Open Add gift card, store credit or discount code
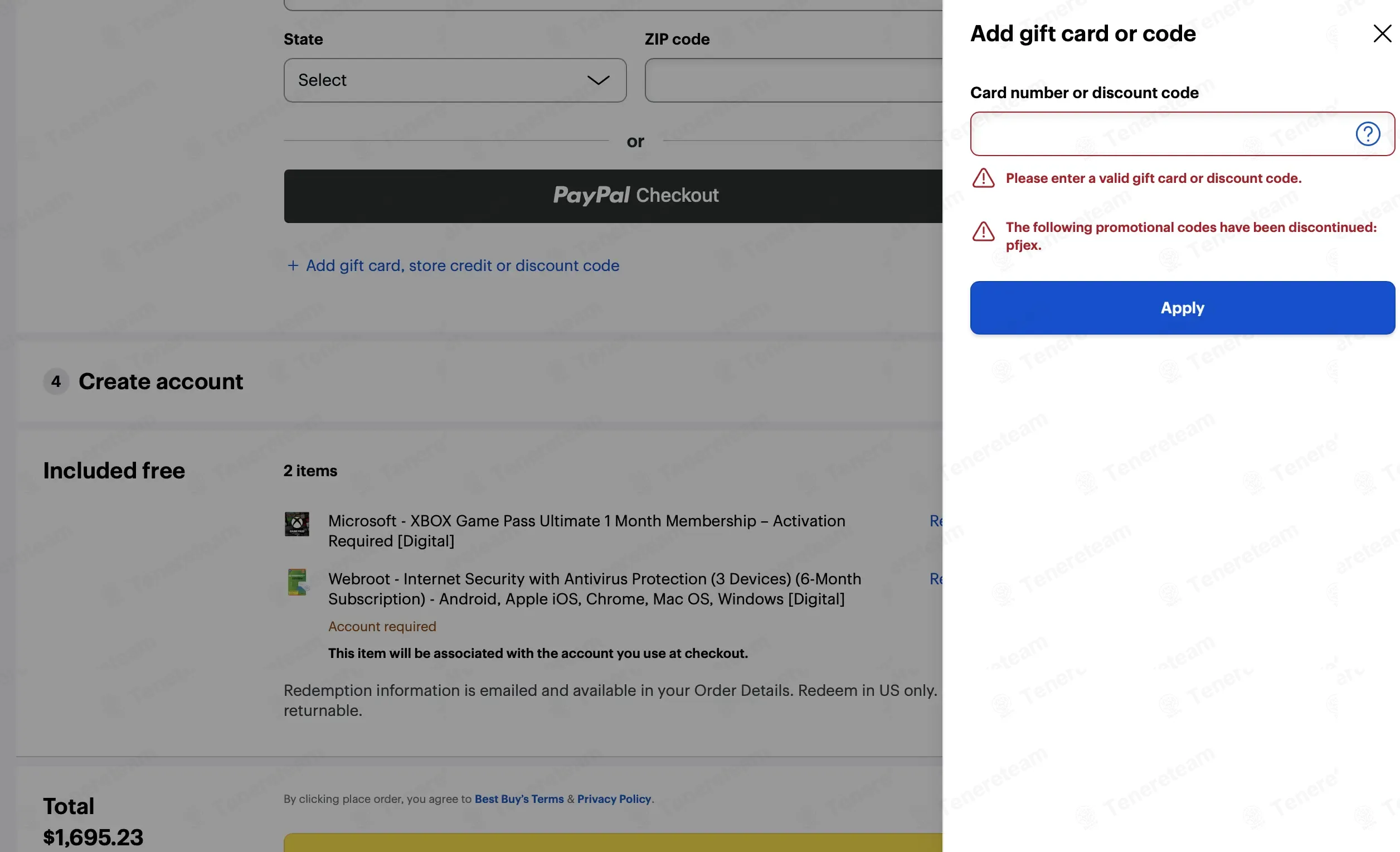This screenshot has height=852, width=1400. pyautogui.click(x=462, y=265)
